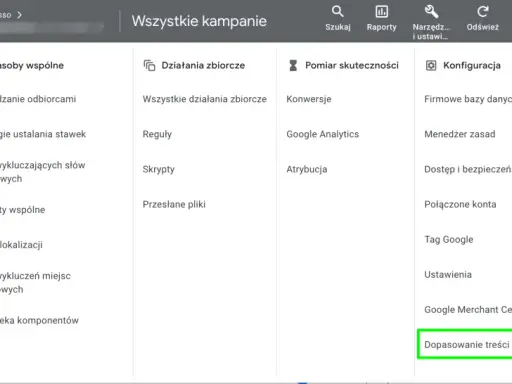Expand the account breadcrumb chevron
Screen dimensions: 512x384
point(19,15)
